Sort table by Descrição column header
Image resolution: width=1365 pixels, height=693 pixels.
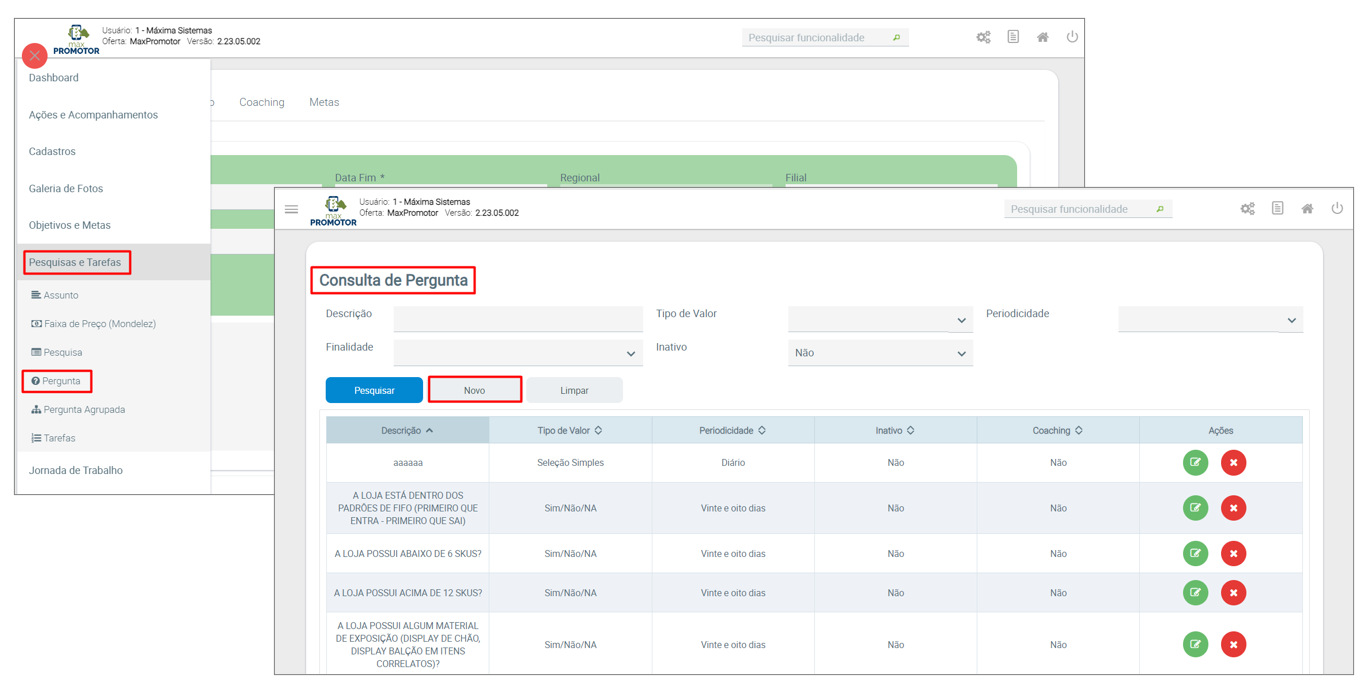point(407,431)
